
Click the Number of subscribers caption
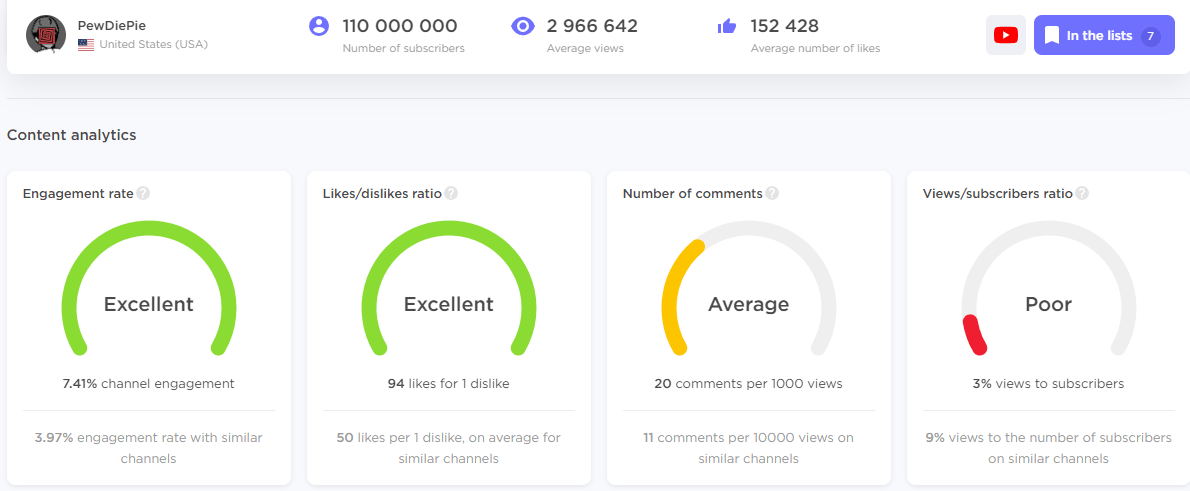(x=404, y=49)
